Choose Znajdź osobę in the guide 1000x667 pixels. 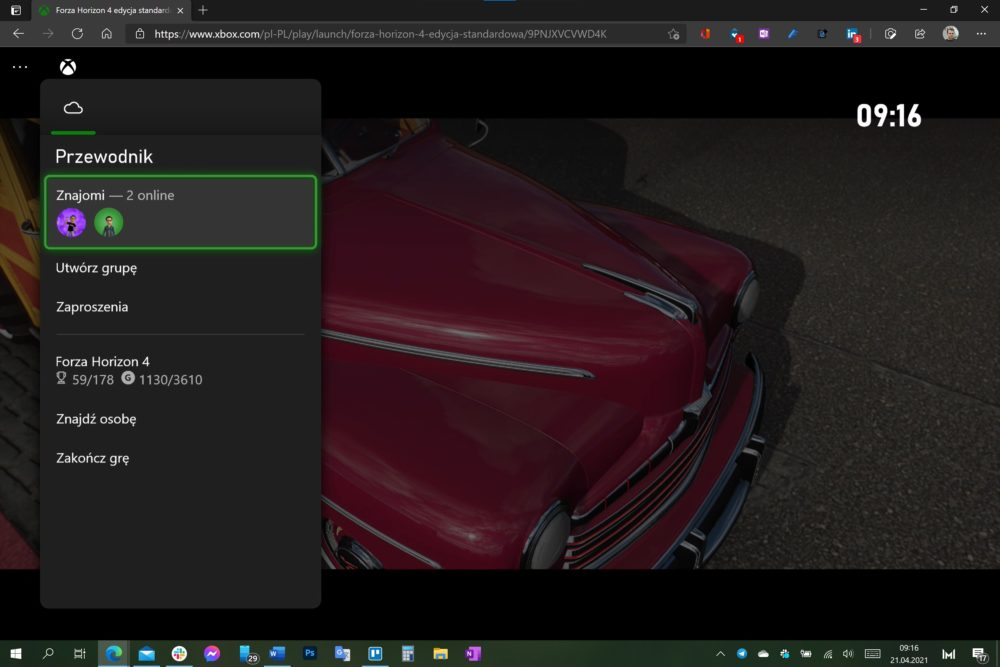pyautogui.click(x=96, y=419)
